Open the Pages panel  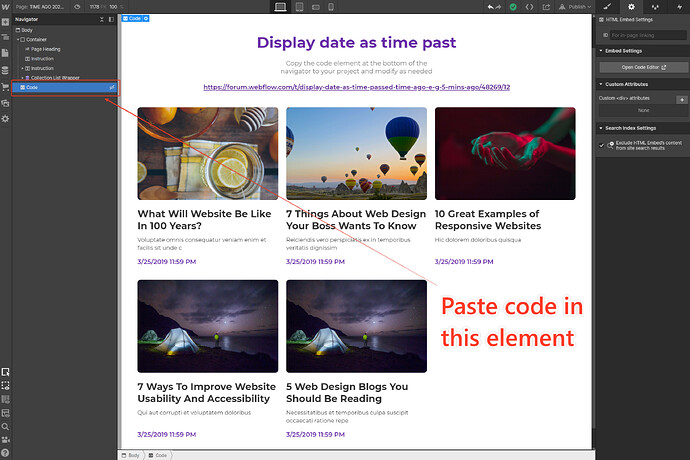coord(5,53)
